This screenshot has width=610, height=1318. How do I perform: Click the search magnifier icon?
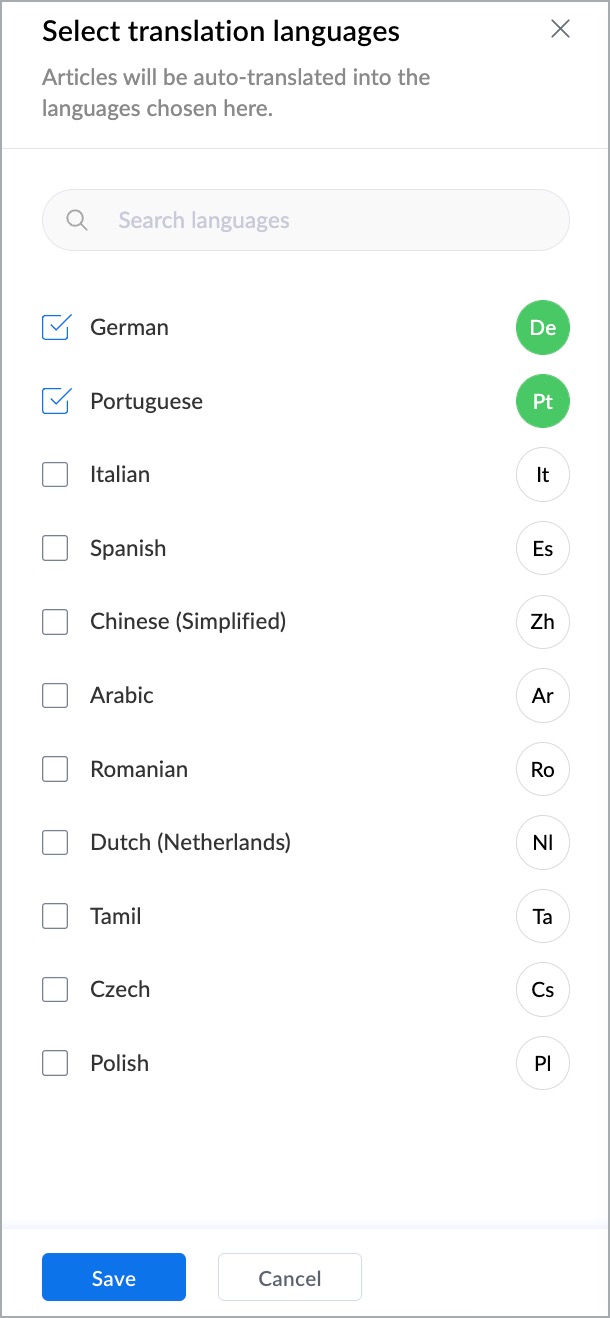coord(77,220)
